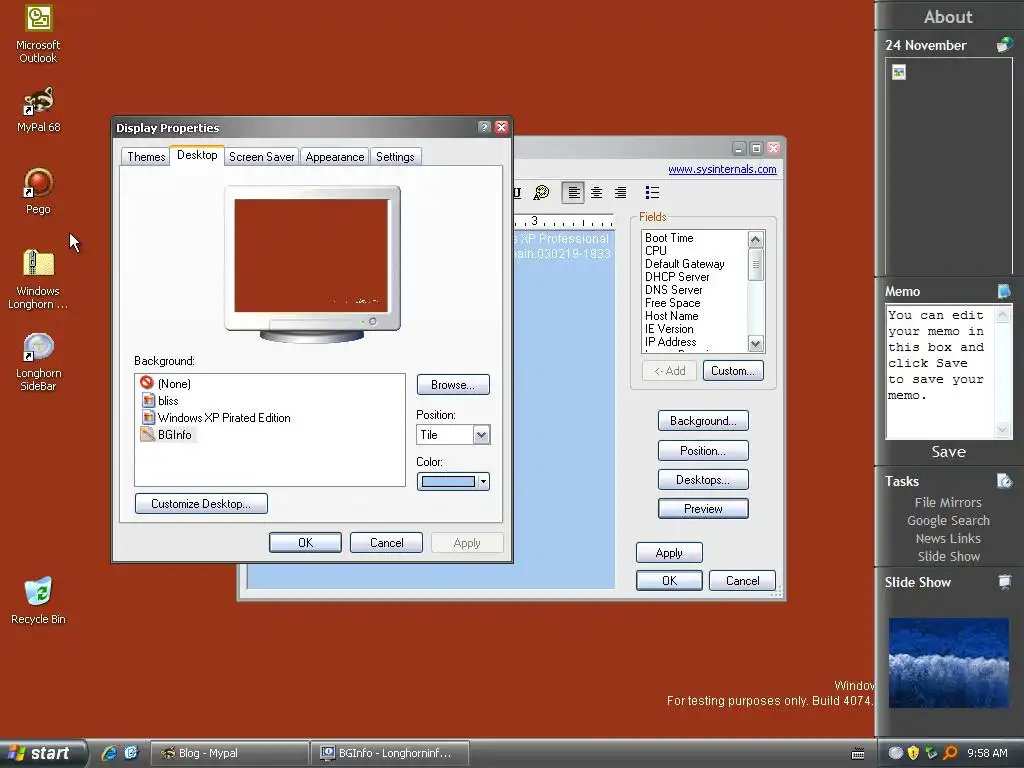Click OK in Display Properties
Viewport: 1024px width, 768px height.
305,543
